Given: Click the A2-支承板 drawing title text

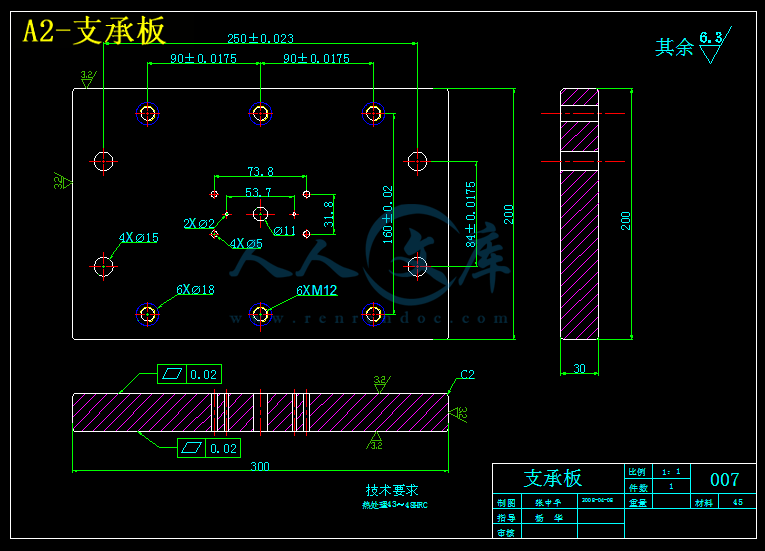Looking at the screenshot, I should point(94,31).
